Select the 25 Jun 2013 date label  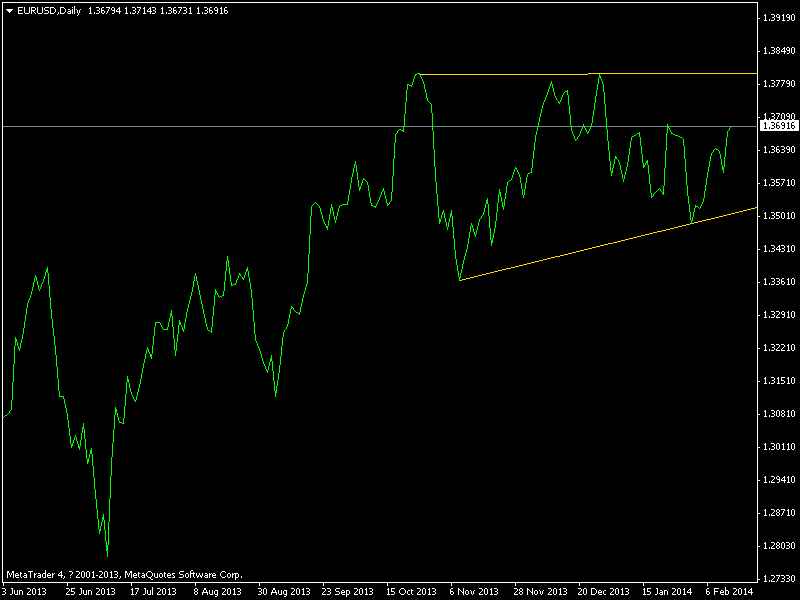(90, 592)
